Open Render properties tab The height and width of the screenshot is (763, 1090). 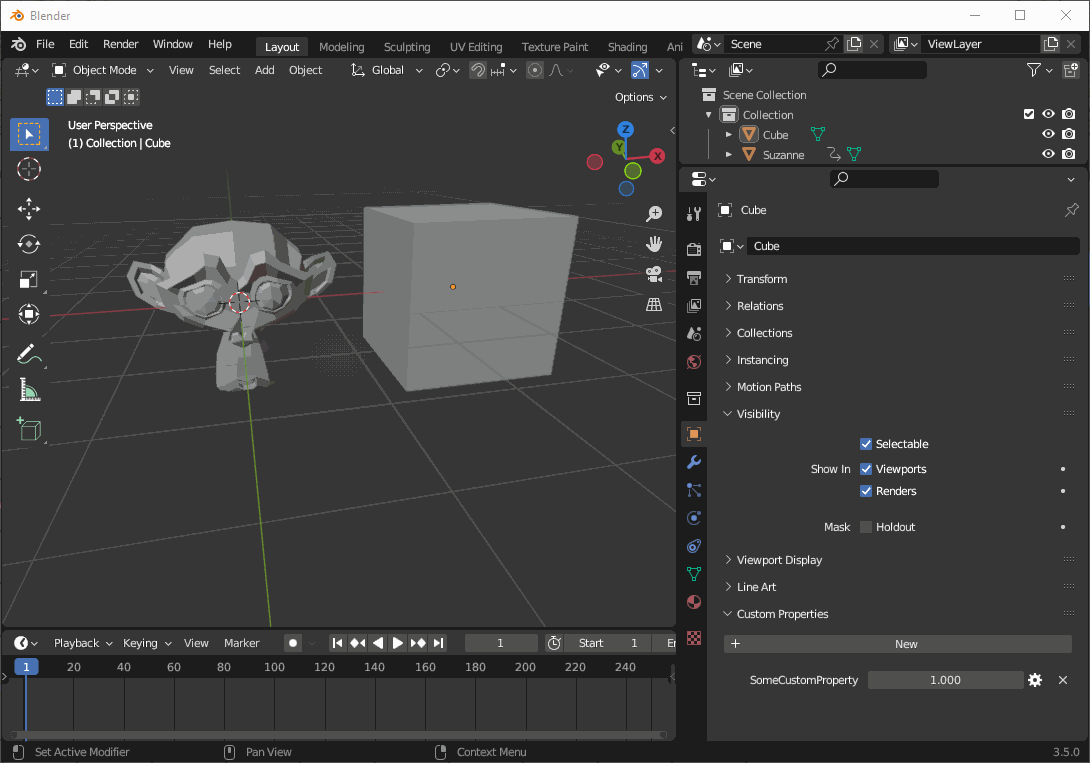(x=694, y=249)
